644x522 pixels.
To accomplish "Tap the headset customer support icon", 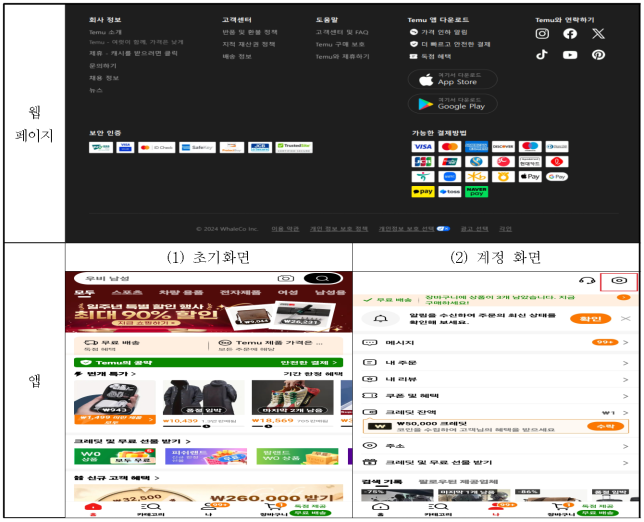I will pyautogui.click(x=587, y=281).
